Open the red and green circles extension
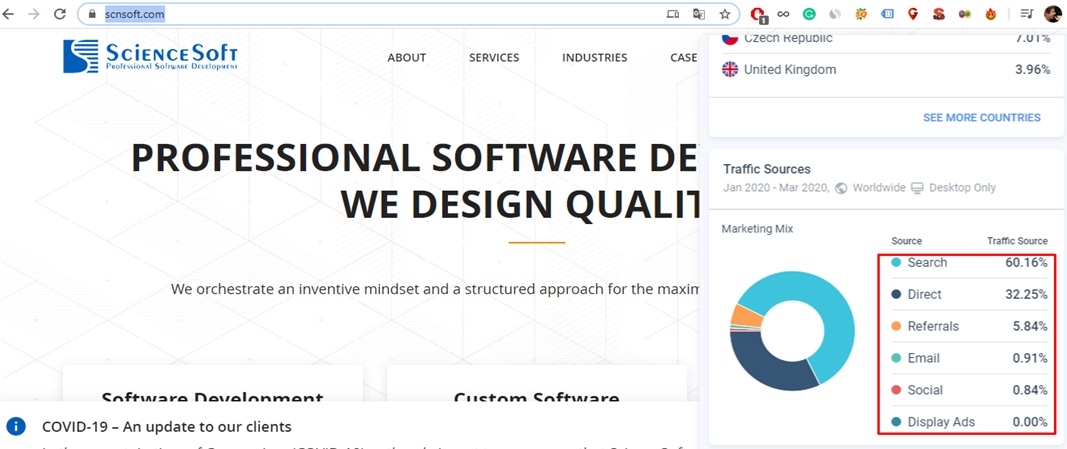Screen dimensions: 1067x449 click(964, 14)
